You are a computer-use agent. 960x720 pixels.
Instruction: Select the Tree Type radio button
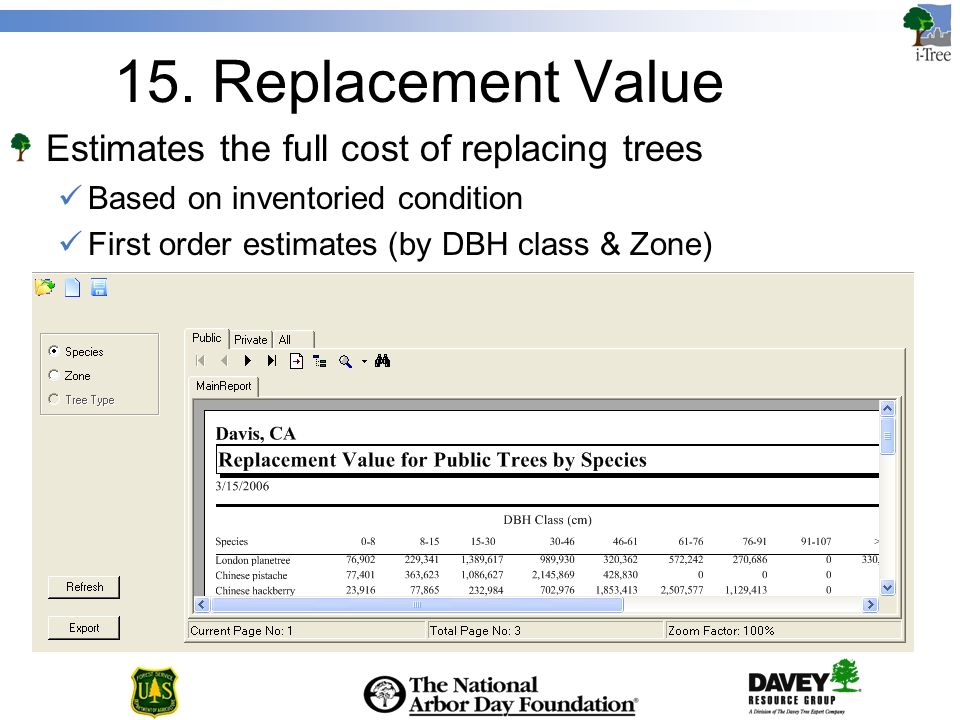click(x=54, y=399)
